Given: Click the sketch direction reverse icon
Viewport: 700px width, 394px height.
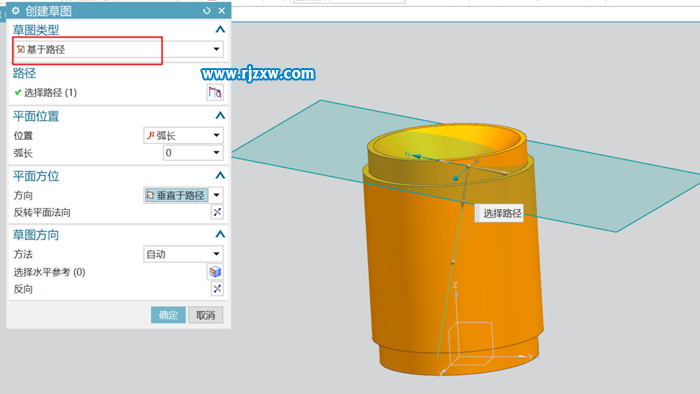Looking at the screenshot, I should 217,289.
